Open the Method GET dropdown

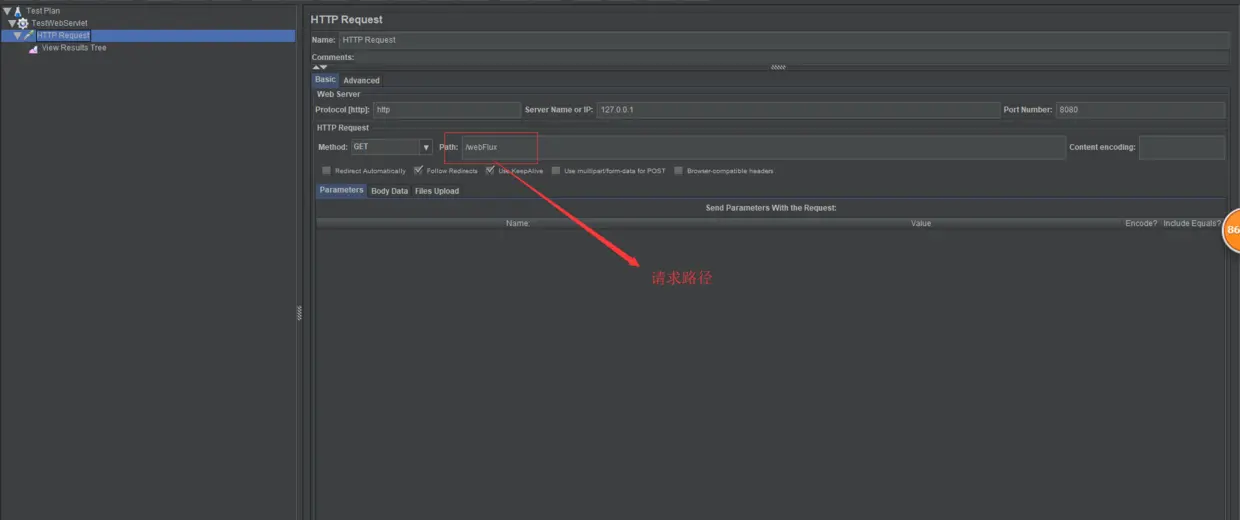click(x=426, y=147)
